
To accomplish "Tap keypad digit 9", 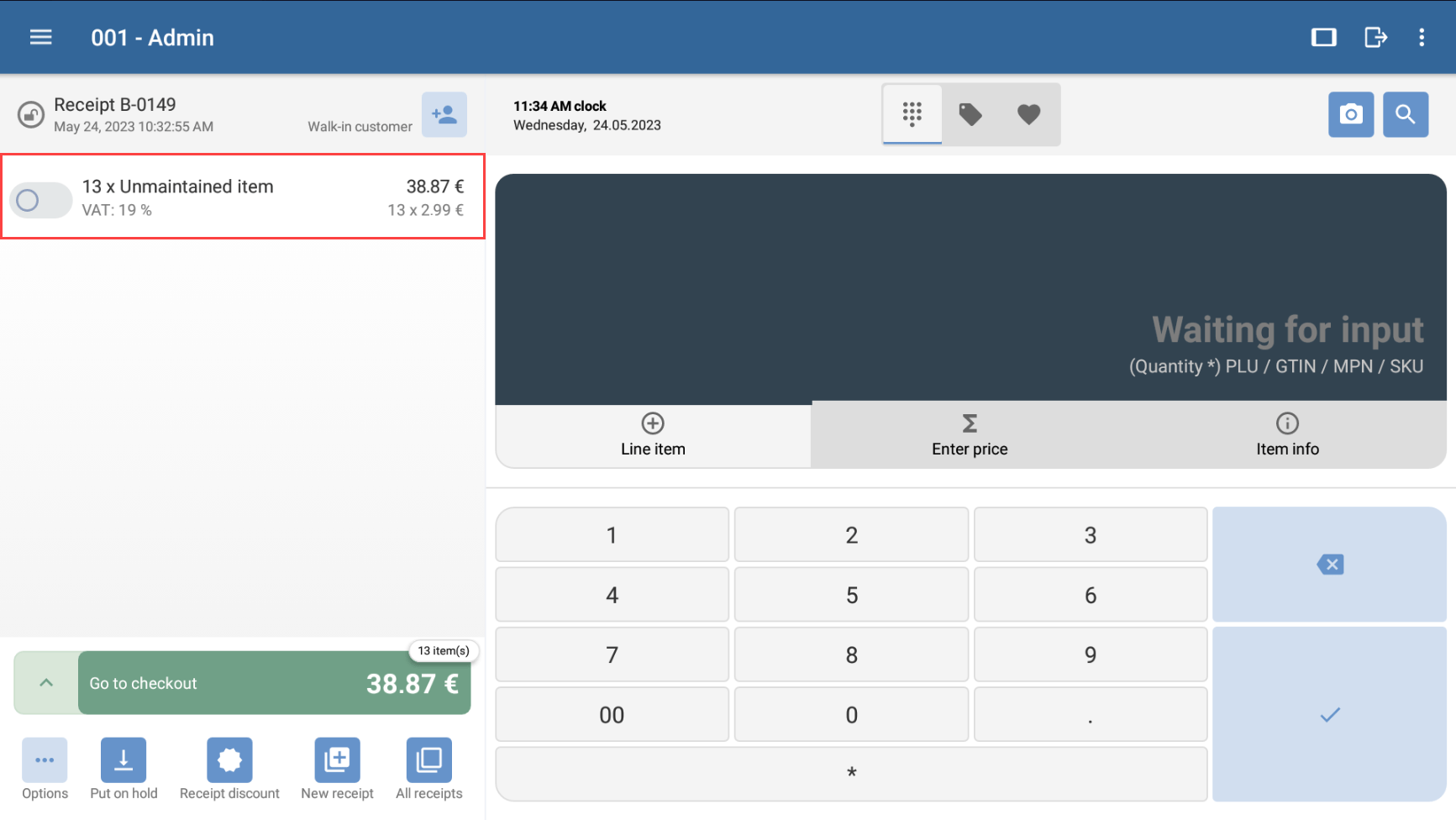I will click(x=1091, y=654).
